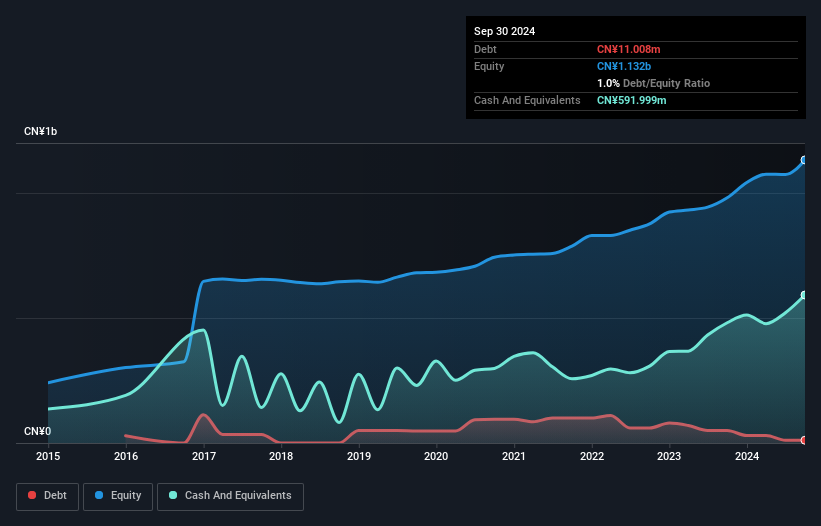Viewport: 821px width, 526px height.
Task: Click the 2022 x-axis label
Action: pyautogui.click(x=592, y=456)
